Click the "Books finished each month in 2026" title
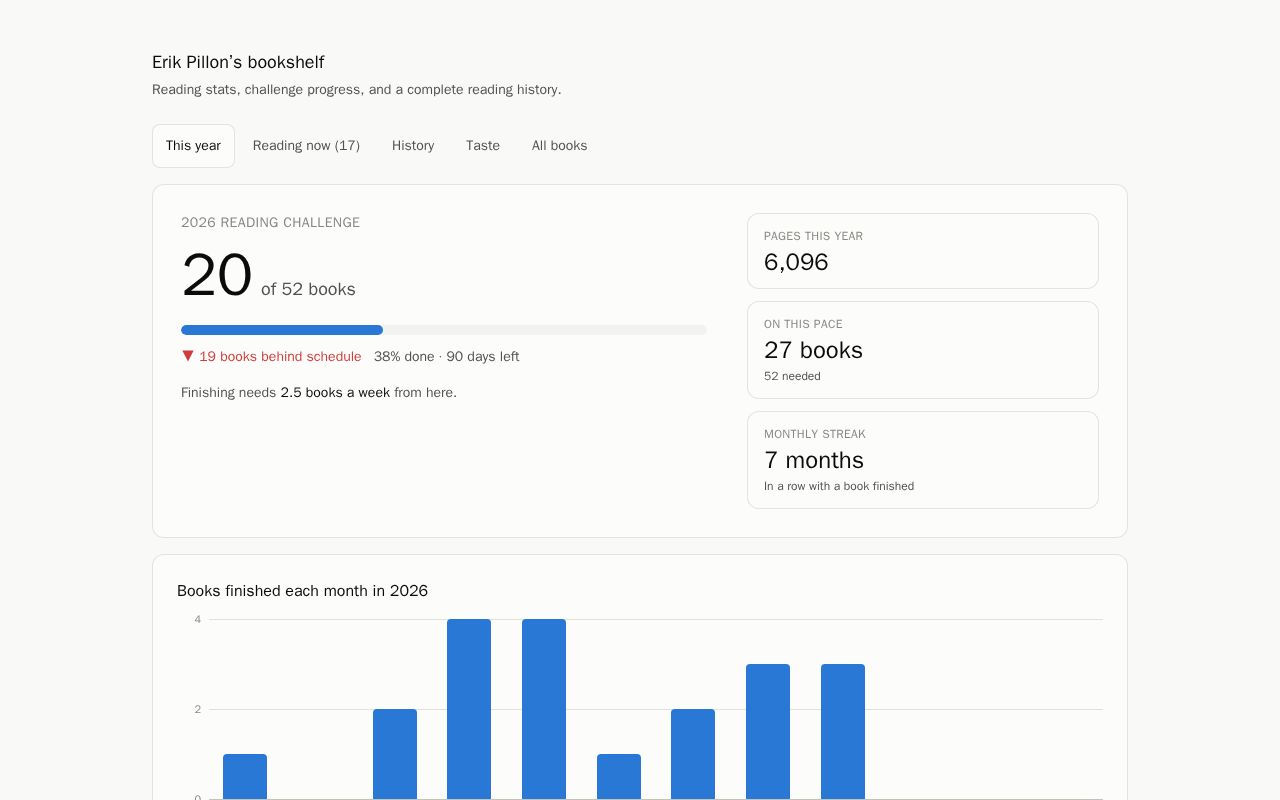This screenshot has height=800, width=1280. (x=302, y=591)
